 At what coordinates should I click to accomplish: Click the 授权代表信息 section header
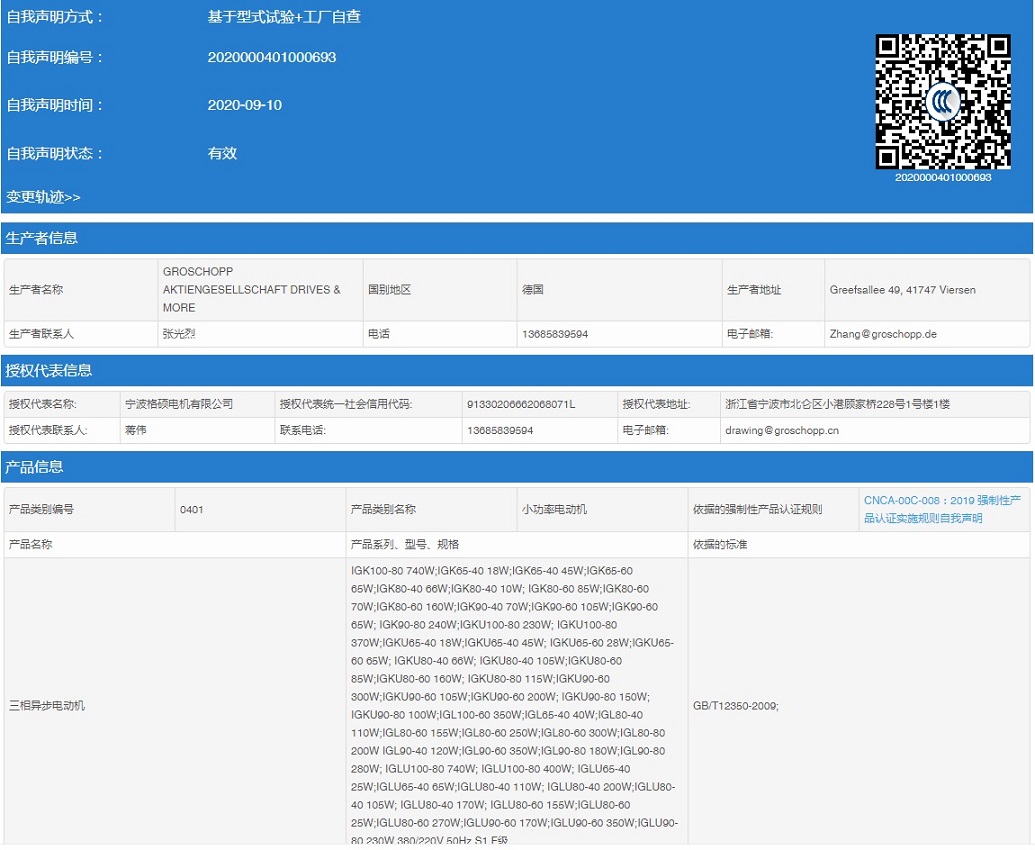click(x=517, y=370)
